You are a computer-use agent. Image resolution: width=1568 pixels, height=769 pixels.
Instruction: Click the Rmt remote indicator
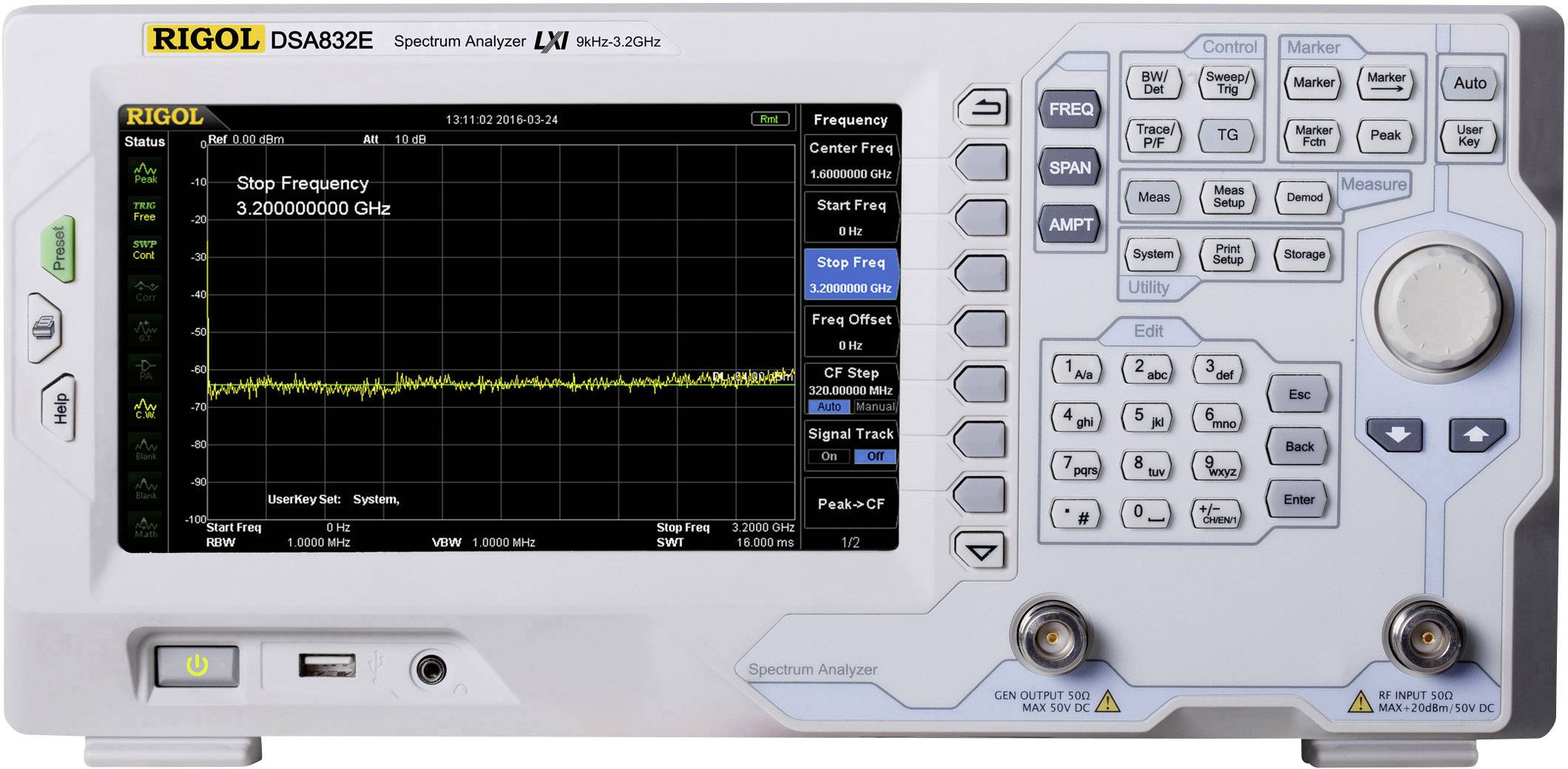tap(769, 119)
